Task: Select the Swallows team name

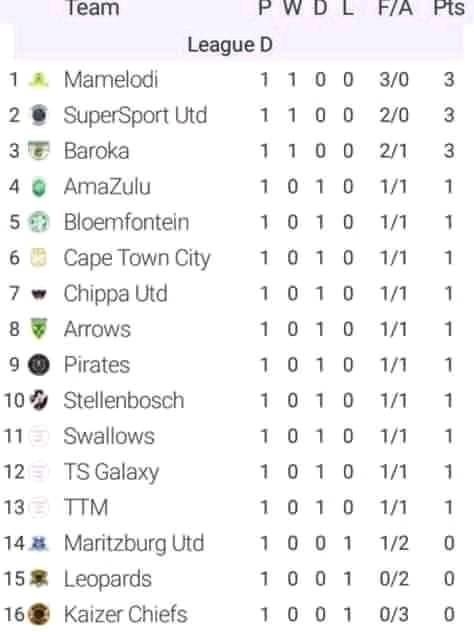Action: (109, 436)
